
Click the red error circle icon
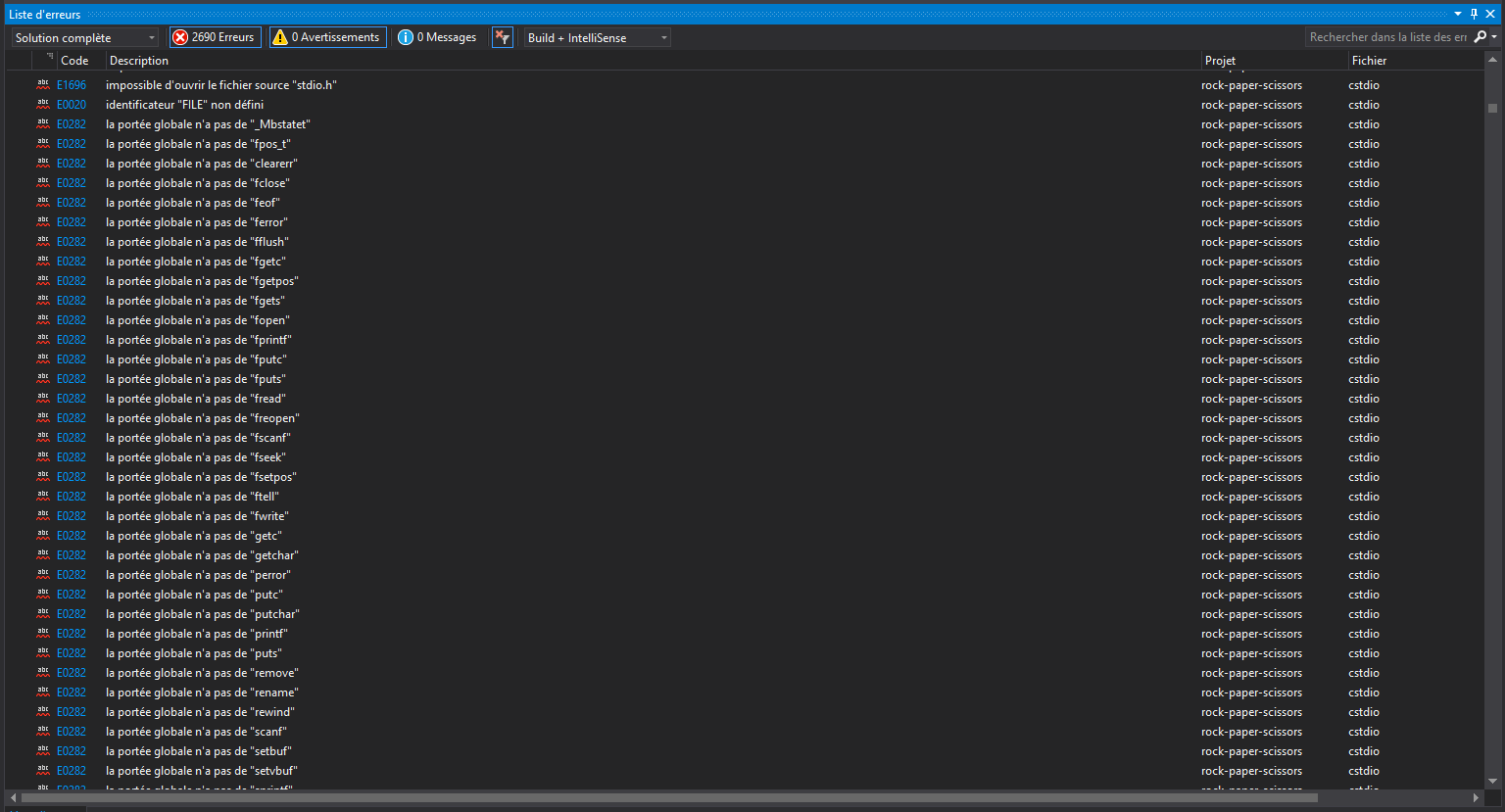181,36
